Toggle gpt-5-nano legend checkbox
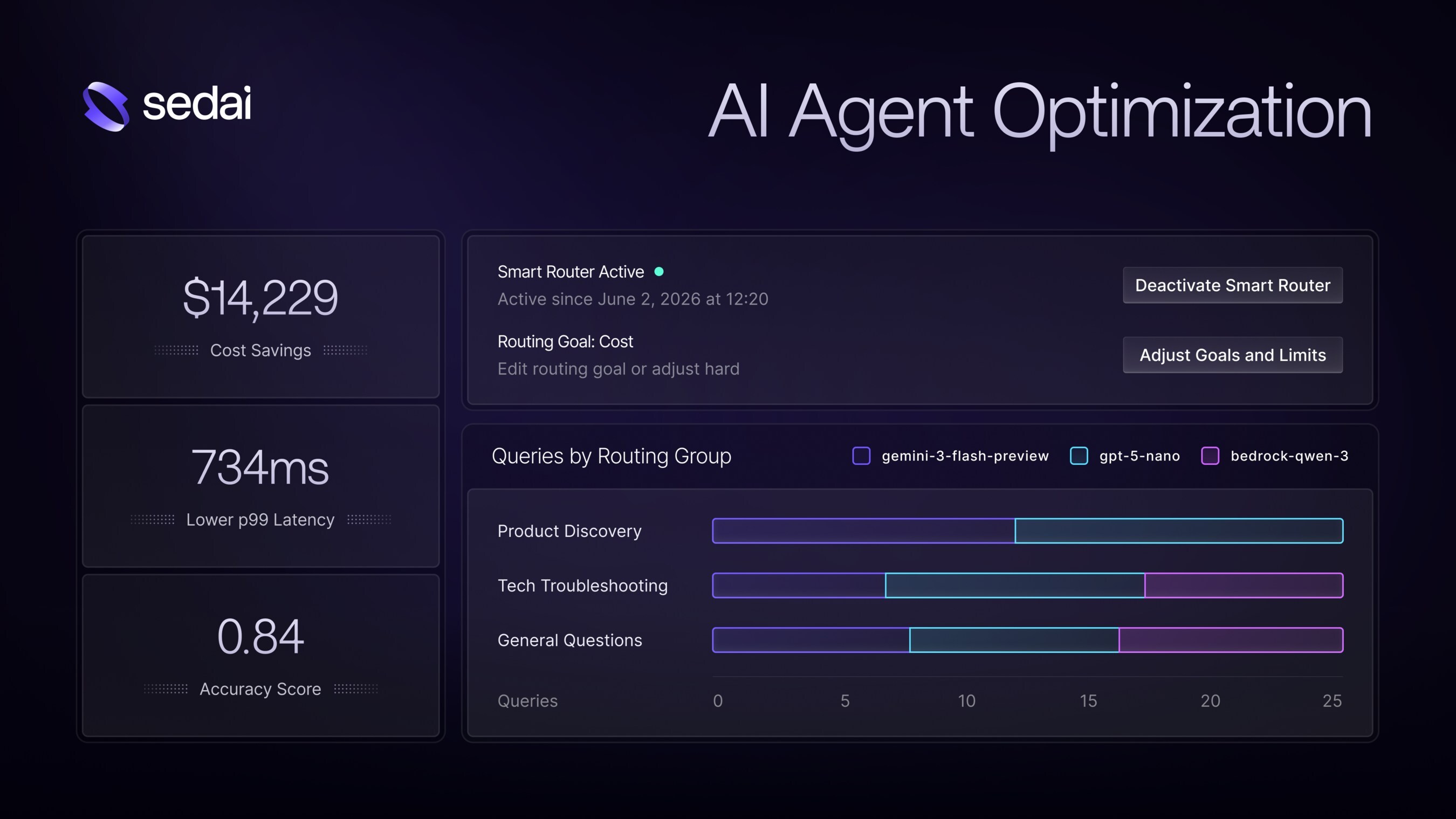Screen dimensions: 1456x819 pyautogui.click(x=1079, y=456)
